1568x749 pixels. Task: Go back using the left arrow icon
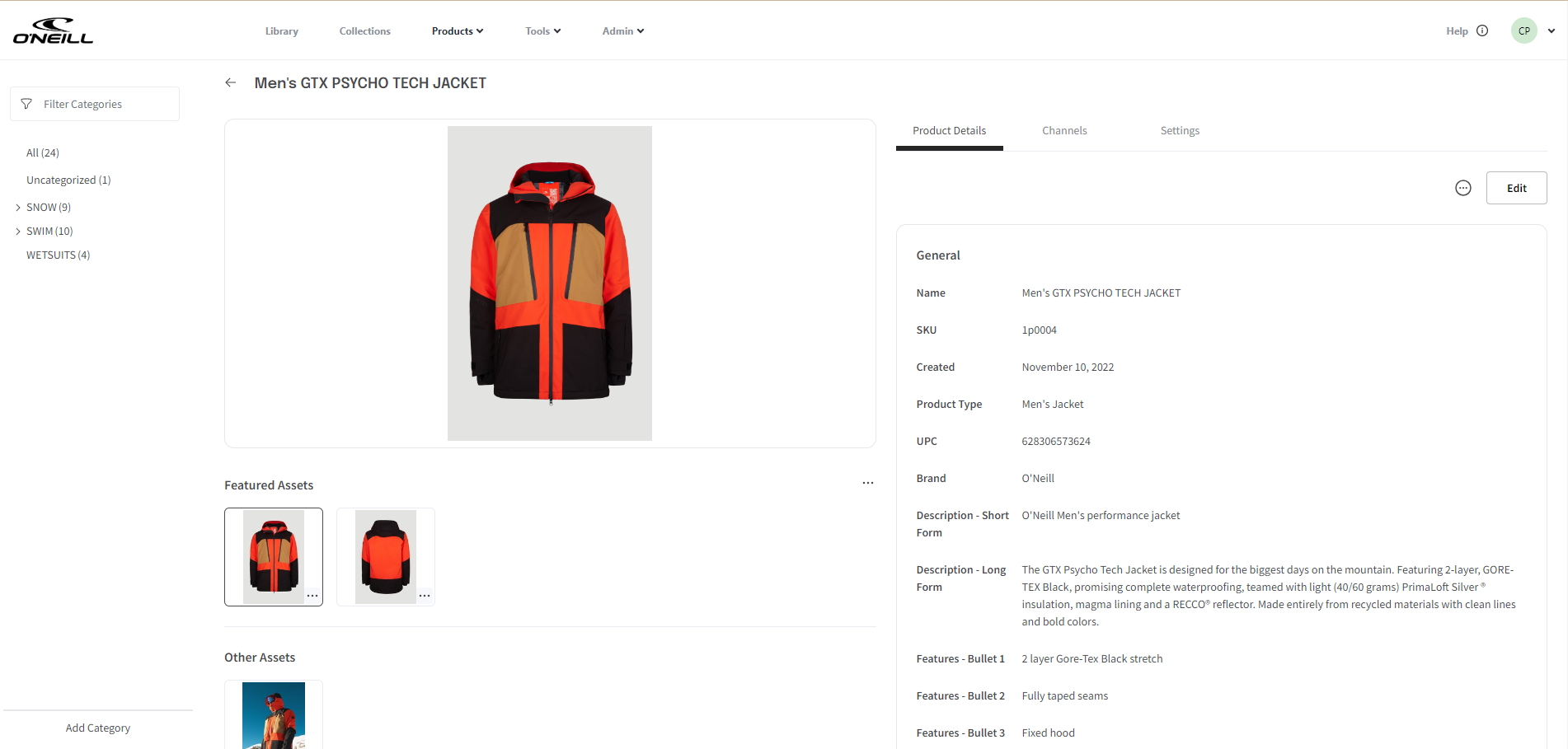pyautogui.click(x=231, y=82)
